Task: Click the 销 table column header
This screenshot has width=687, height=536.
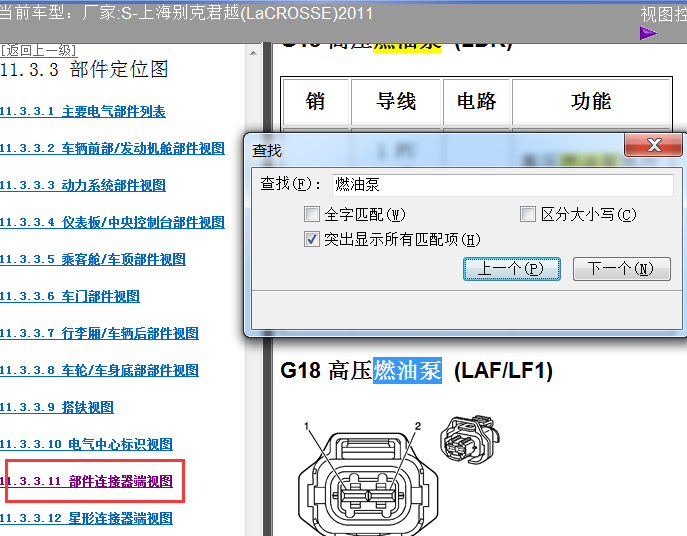Action: [x=315, y=102]
